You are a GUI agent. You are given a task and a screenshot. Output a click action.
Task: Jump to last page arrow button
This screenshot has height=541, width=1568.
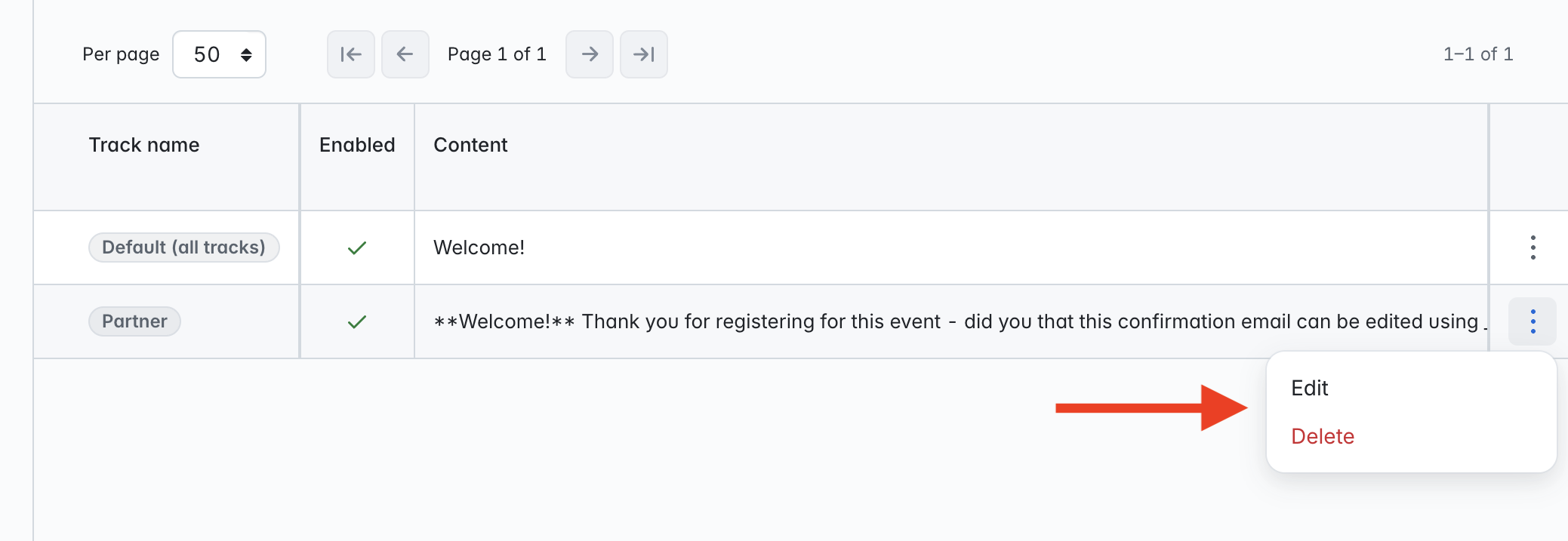click(x=644, y=54)
